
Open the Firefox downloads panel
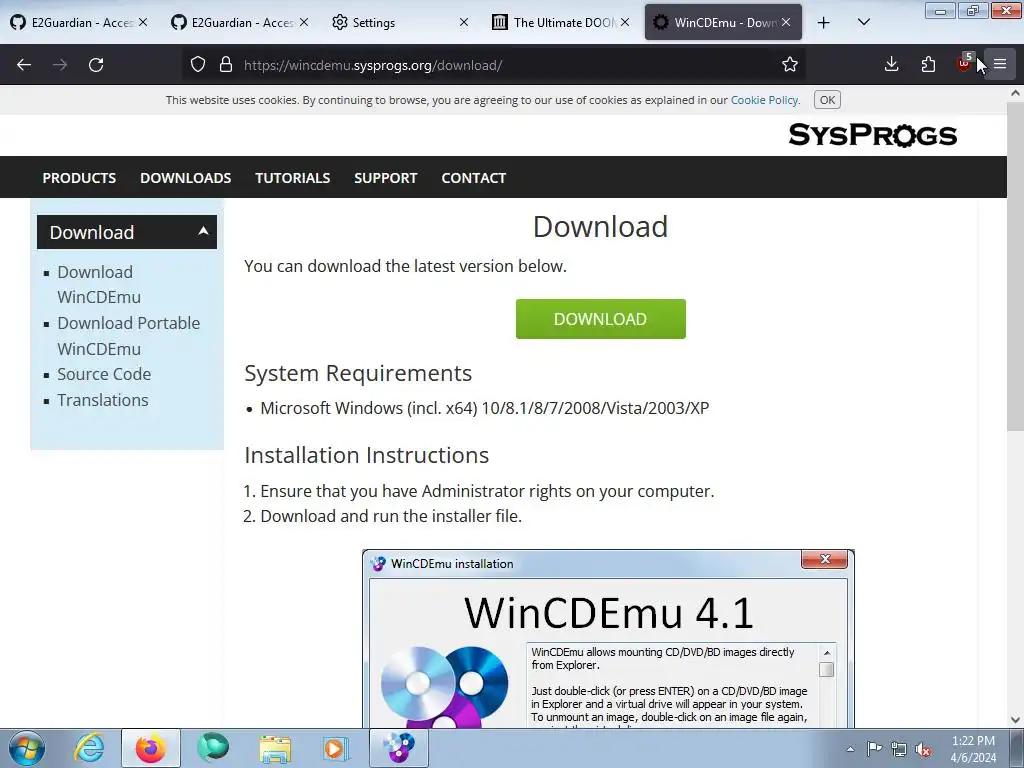891,64
